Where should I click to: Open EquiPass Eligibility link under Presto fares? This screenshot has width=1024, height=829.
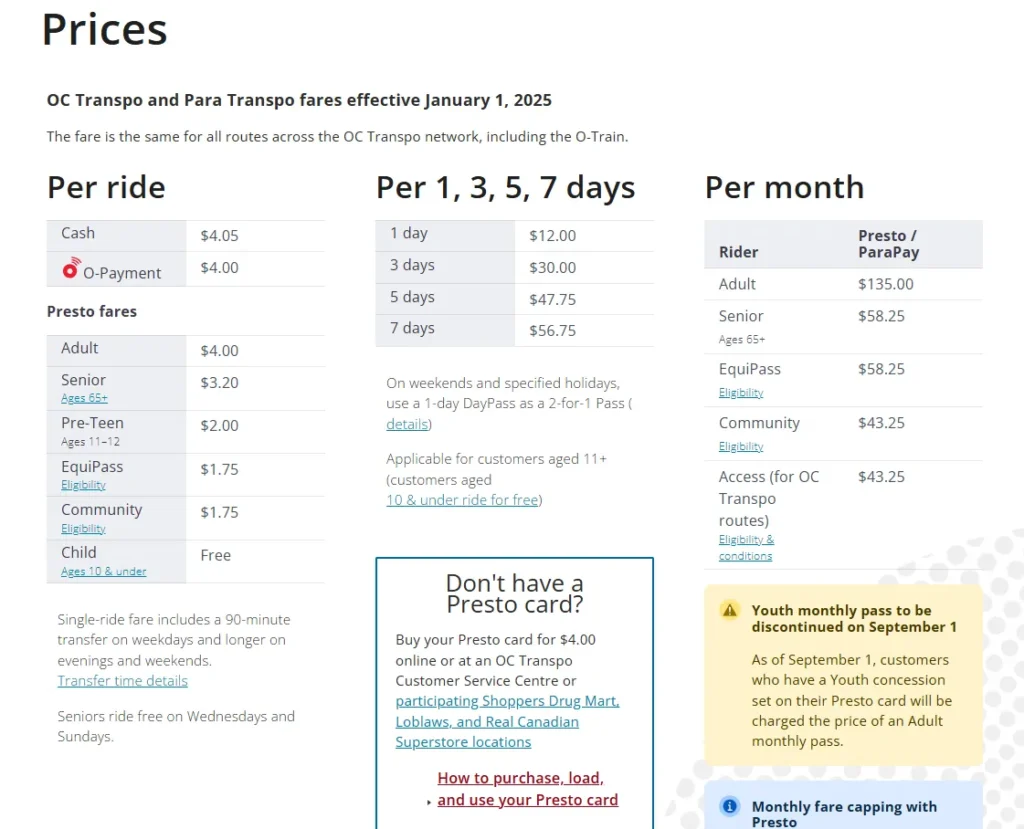pyautogui.click(x=83, y=485)
